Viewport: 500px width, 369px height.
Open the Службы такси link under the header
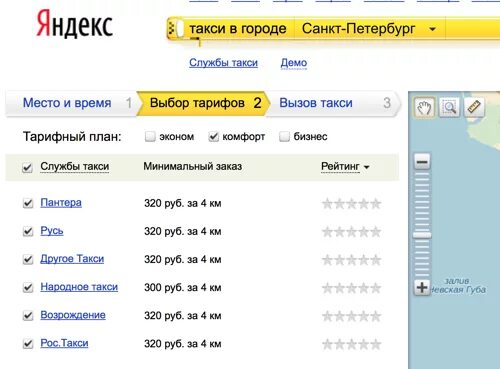pos(223,63)
